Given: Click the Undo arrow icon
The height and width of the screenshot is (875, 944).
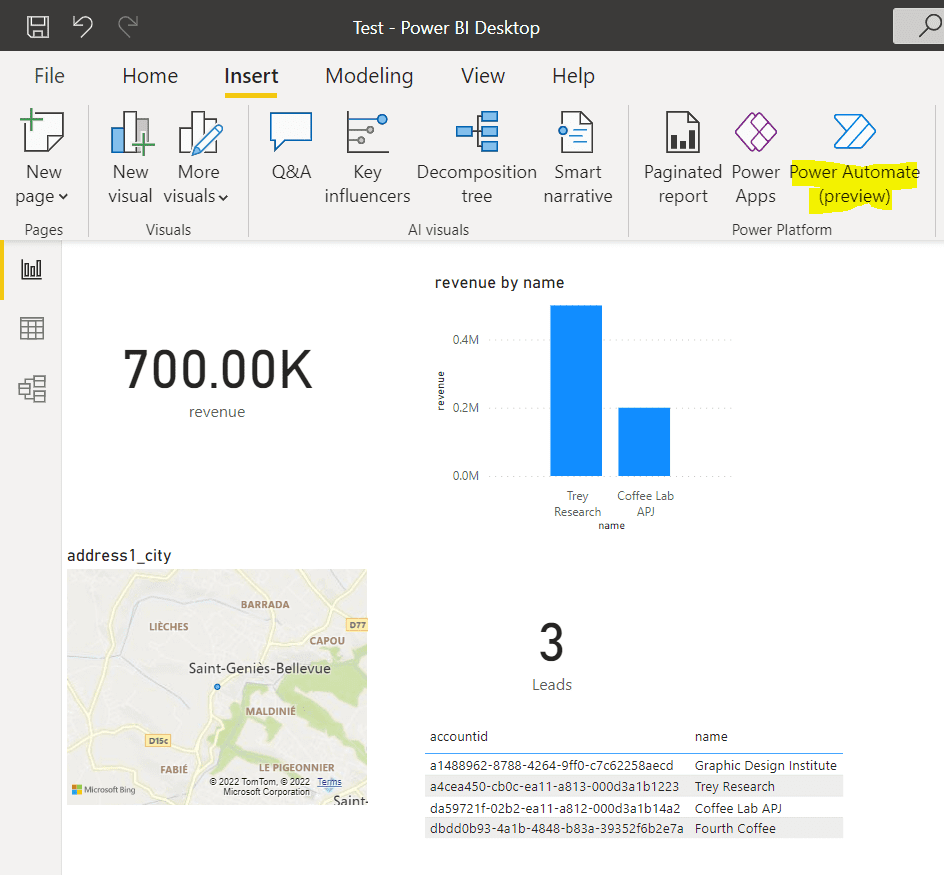Looking at the screenshot, I should [82, 26].
